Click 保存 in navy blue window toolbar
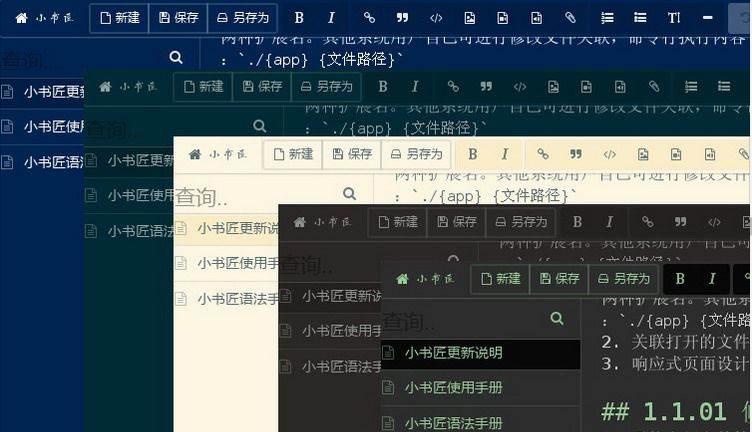Image resolution: width=752 pixels, height=432 pixels. pos(178,18)
